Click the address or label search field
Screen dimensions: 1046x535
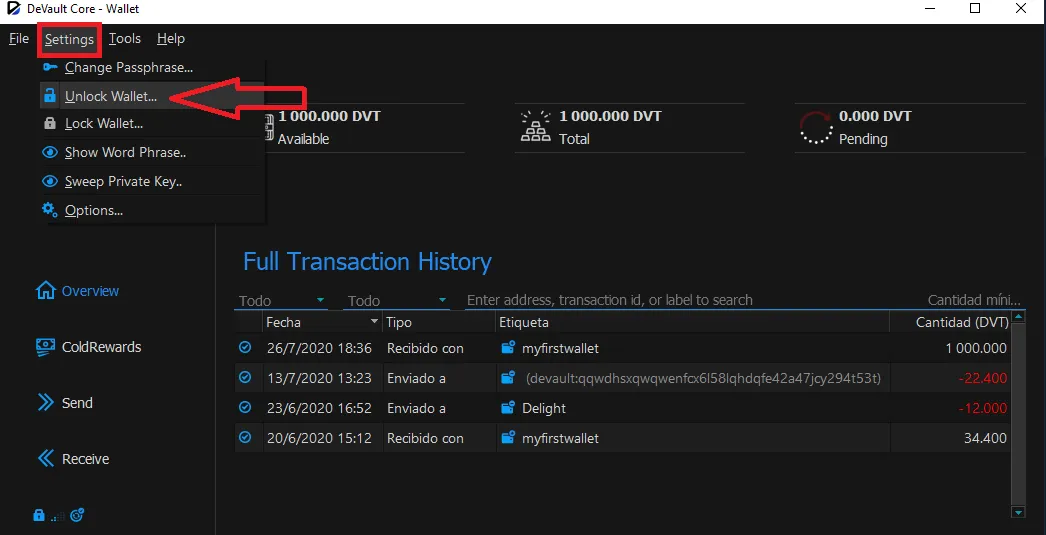pos(690,300)
